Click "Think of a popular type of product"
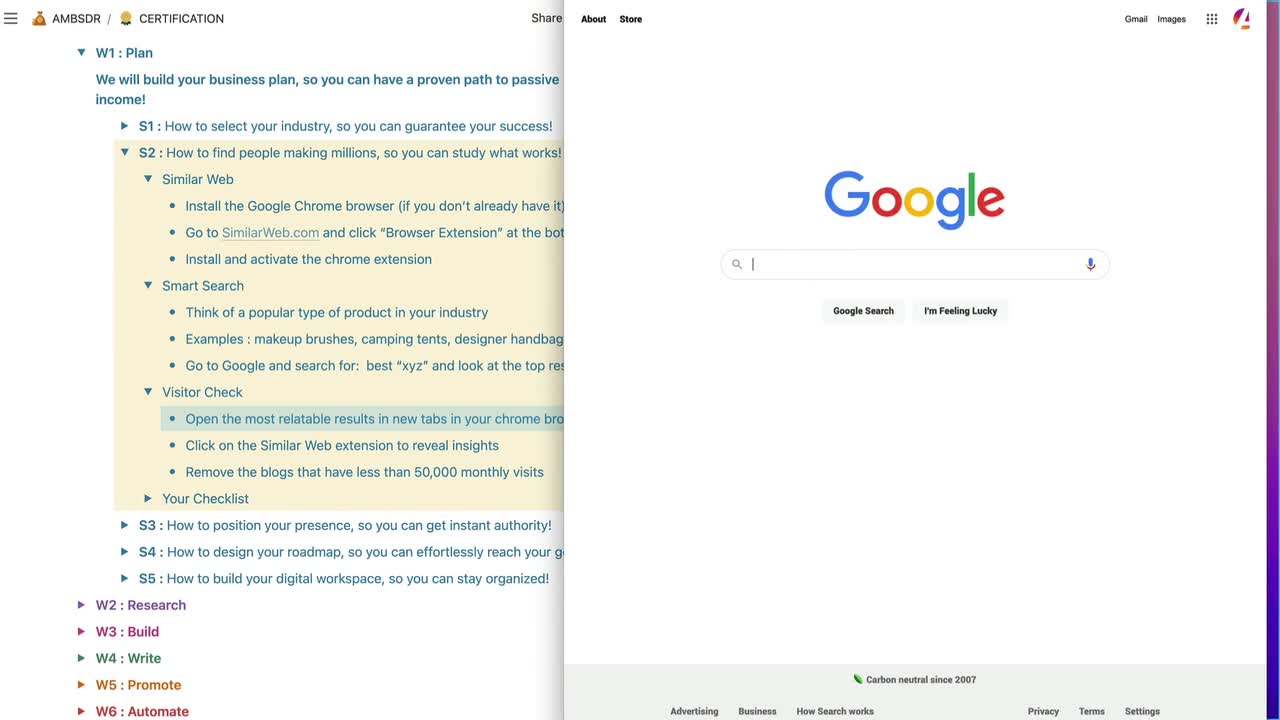The width and height of the screenshot is (1280, 720). 337,312
